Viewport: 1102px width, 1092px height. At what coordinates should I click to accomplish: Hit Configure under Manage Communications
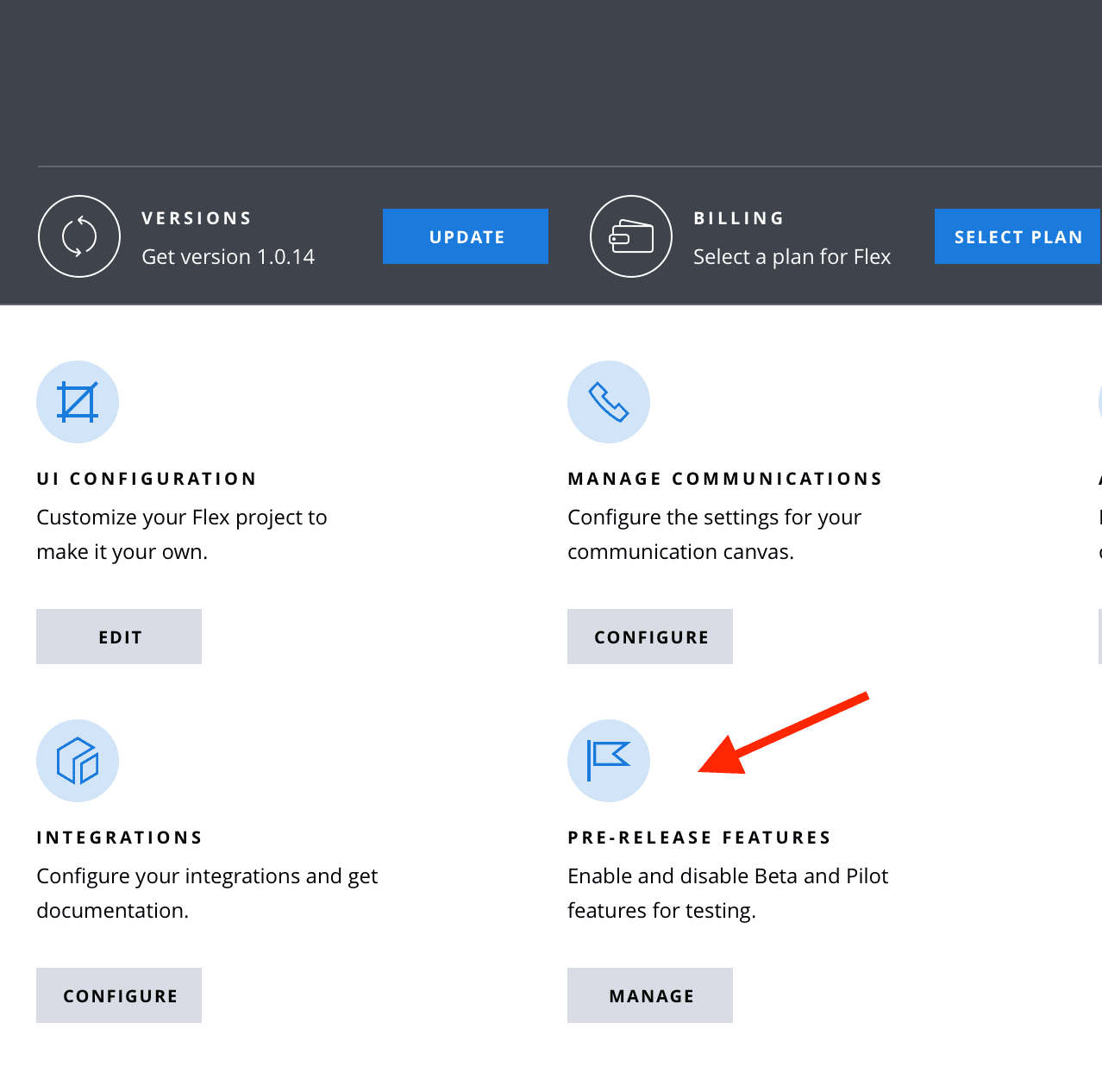click(x=650, y=637)
